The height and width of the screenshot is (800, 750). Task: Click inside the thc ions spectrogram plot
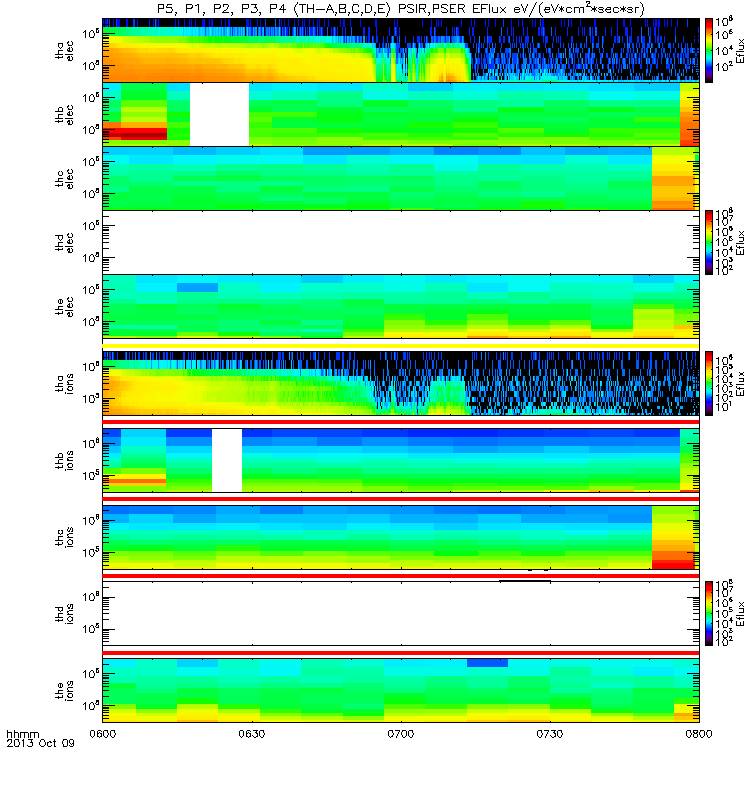(401, 537)
